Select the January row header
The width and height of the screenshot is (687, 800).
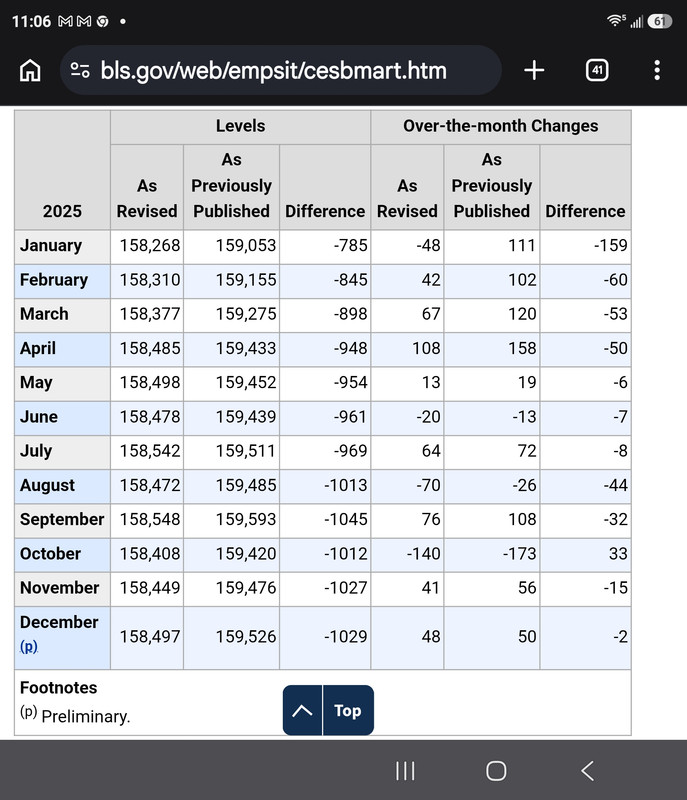coord(62,246)
